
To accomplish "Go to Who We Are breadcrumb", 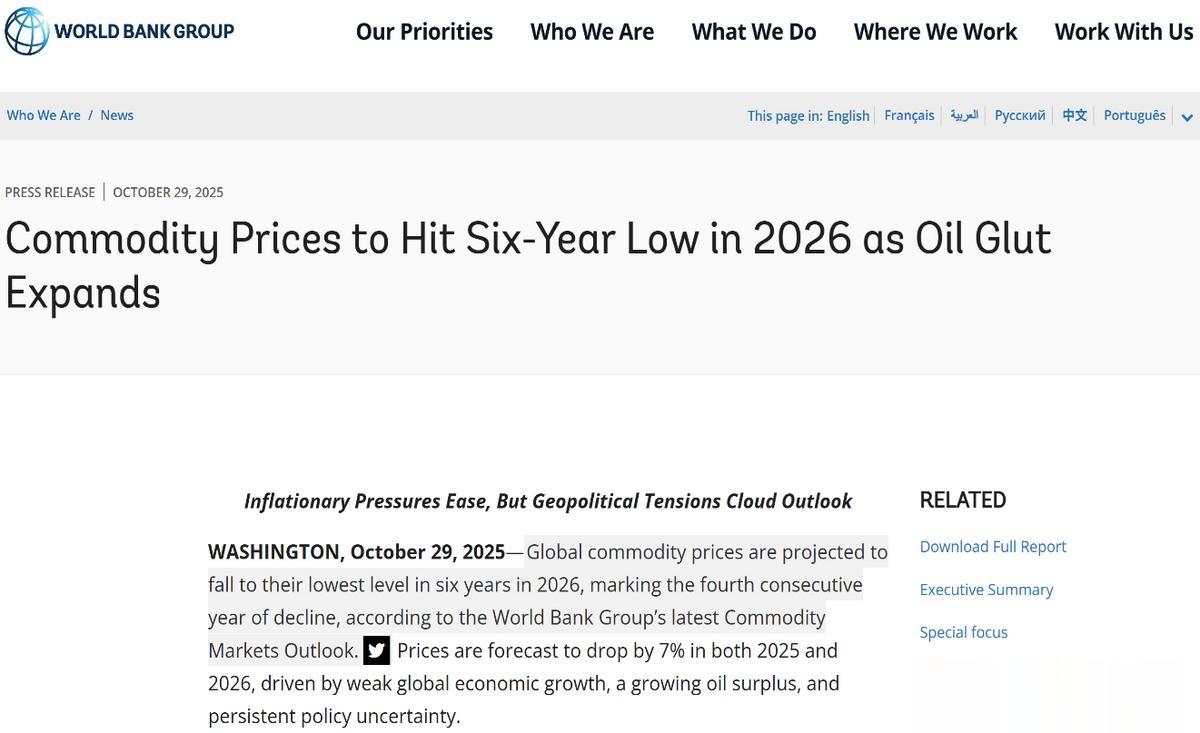I will [x=43, y=115].
